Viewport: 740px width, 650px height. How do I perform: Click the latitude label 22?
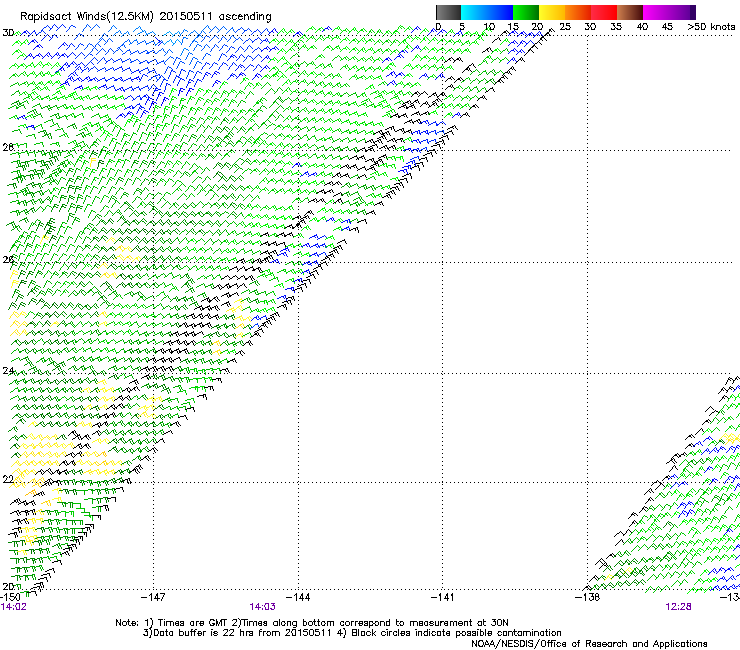pos(8,479)
